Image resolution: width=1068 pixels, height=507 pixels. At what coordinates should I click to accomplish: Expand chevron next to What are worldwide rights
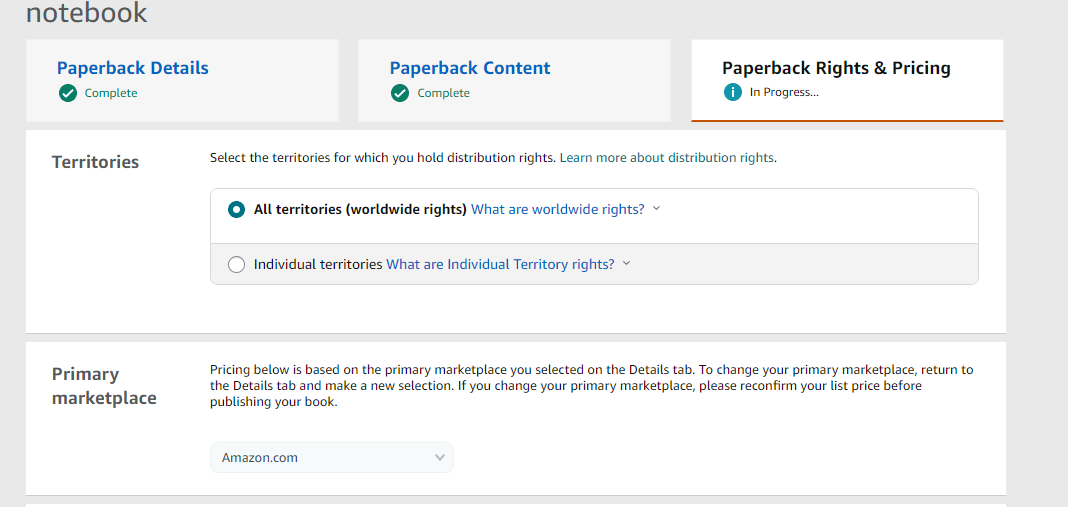pos(657,209)
